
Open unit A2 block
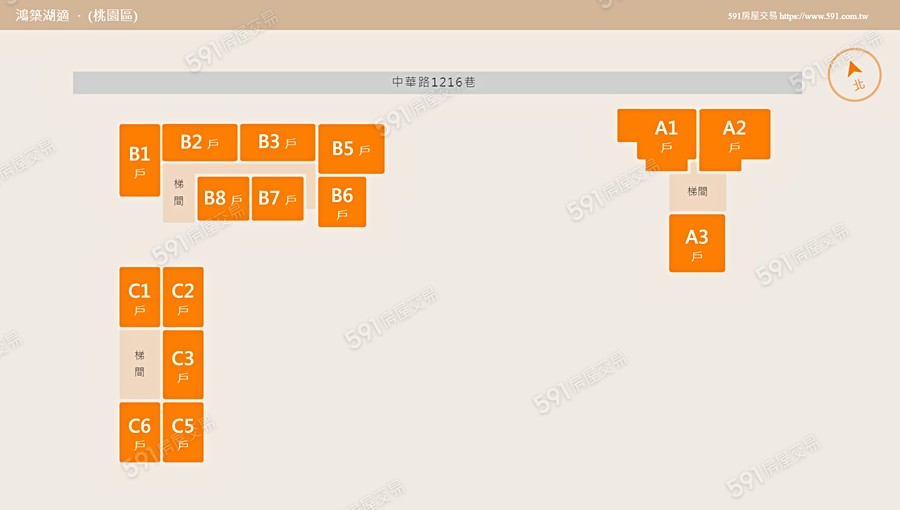734,134
